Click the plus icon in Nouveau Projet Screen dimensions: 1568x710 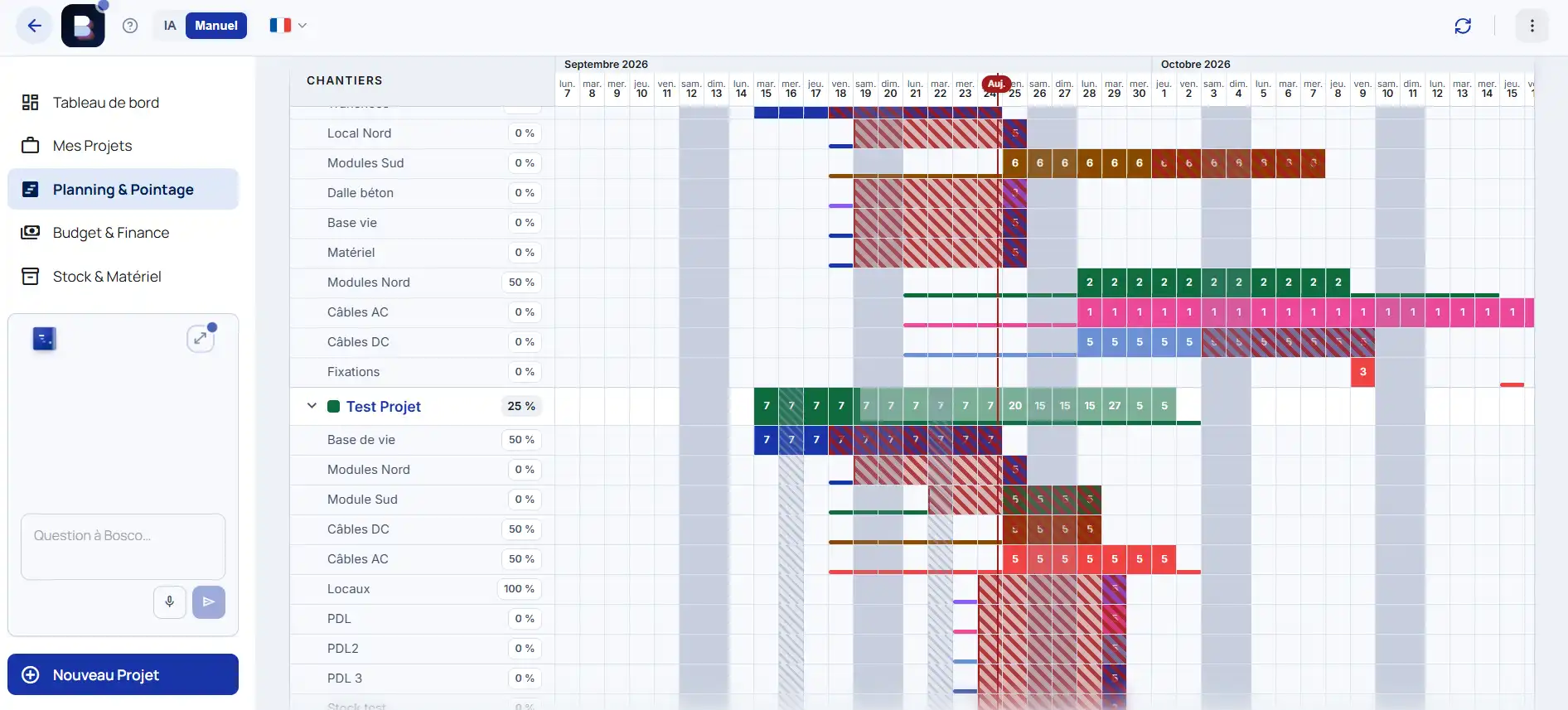click(31, 675)
